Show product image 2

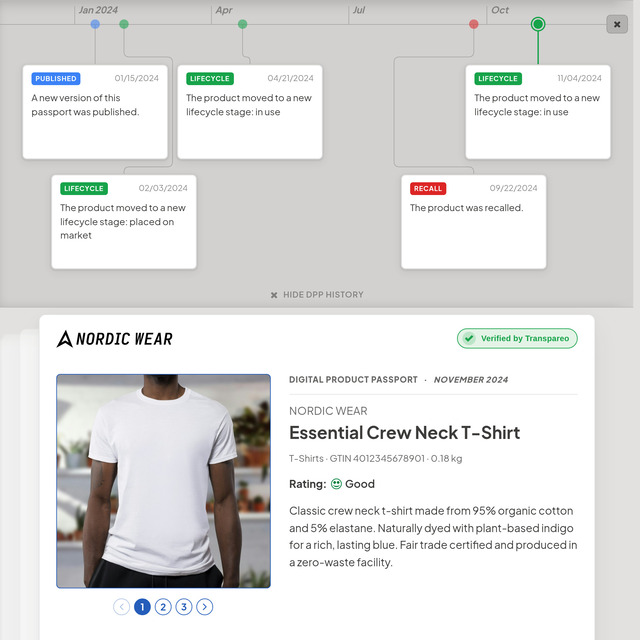pos(163,607)
